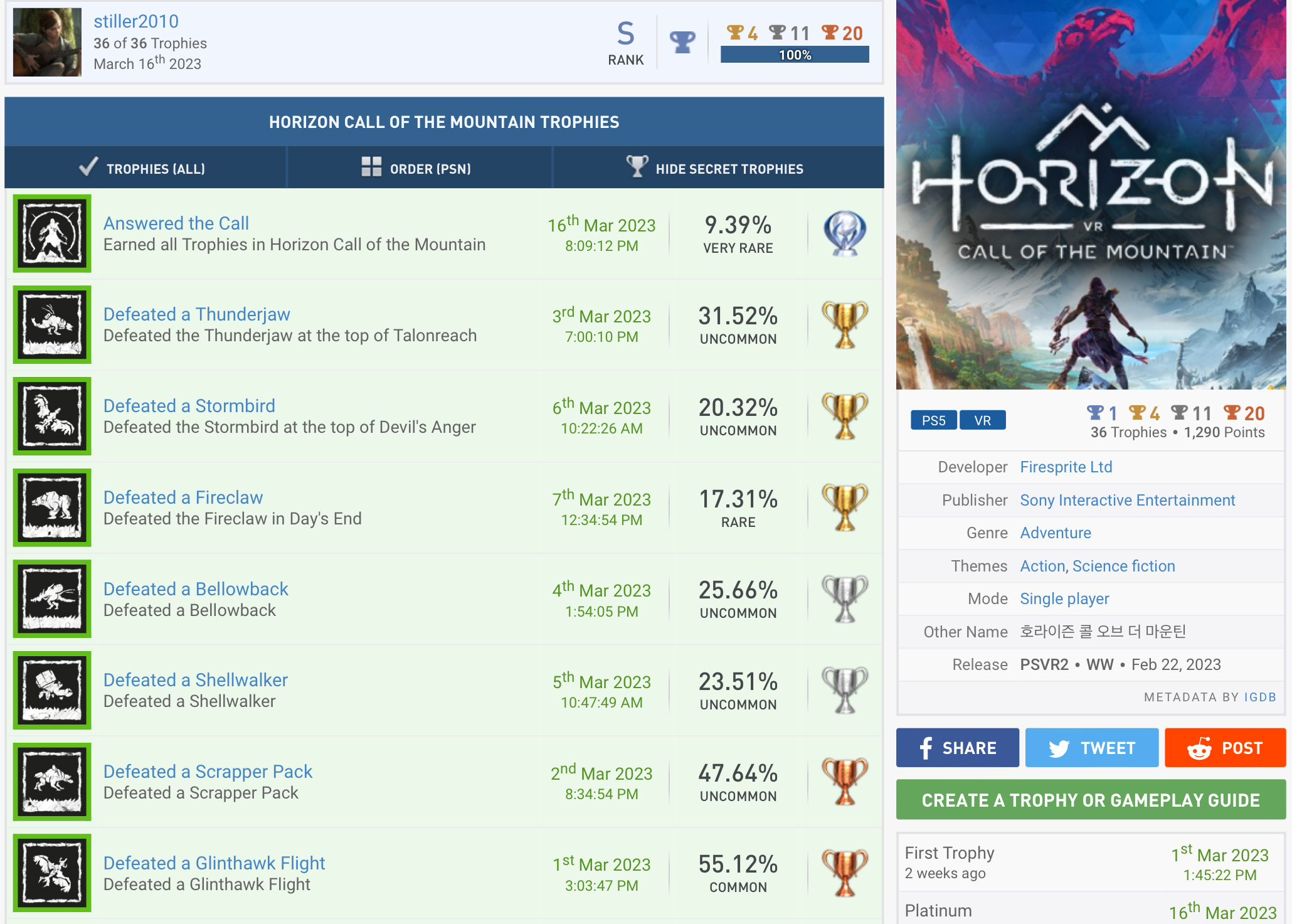Click the blue platinum trophy icon next to S Rank
This screenshot has height=924, width=1292.
(682, 42)
